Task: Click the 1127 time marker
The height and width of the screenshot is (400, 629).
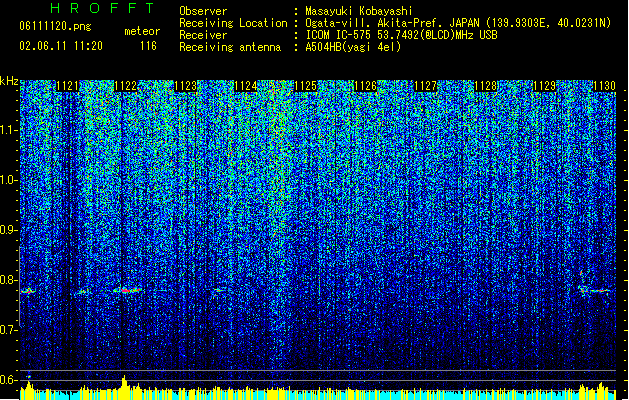Action: click(425, 86)
